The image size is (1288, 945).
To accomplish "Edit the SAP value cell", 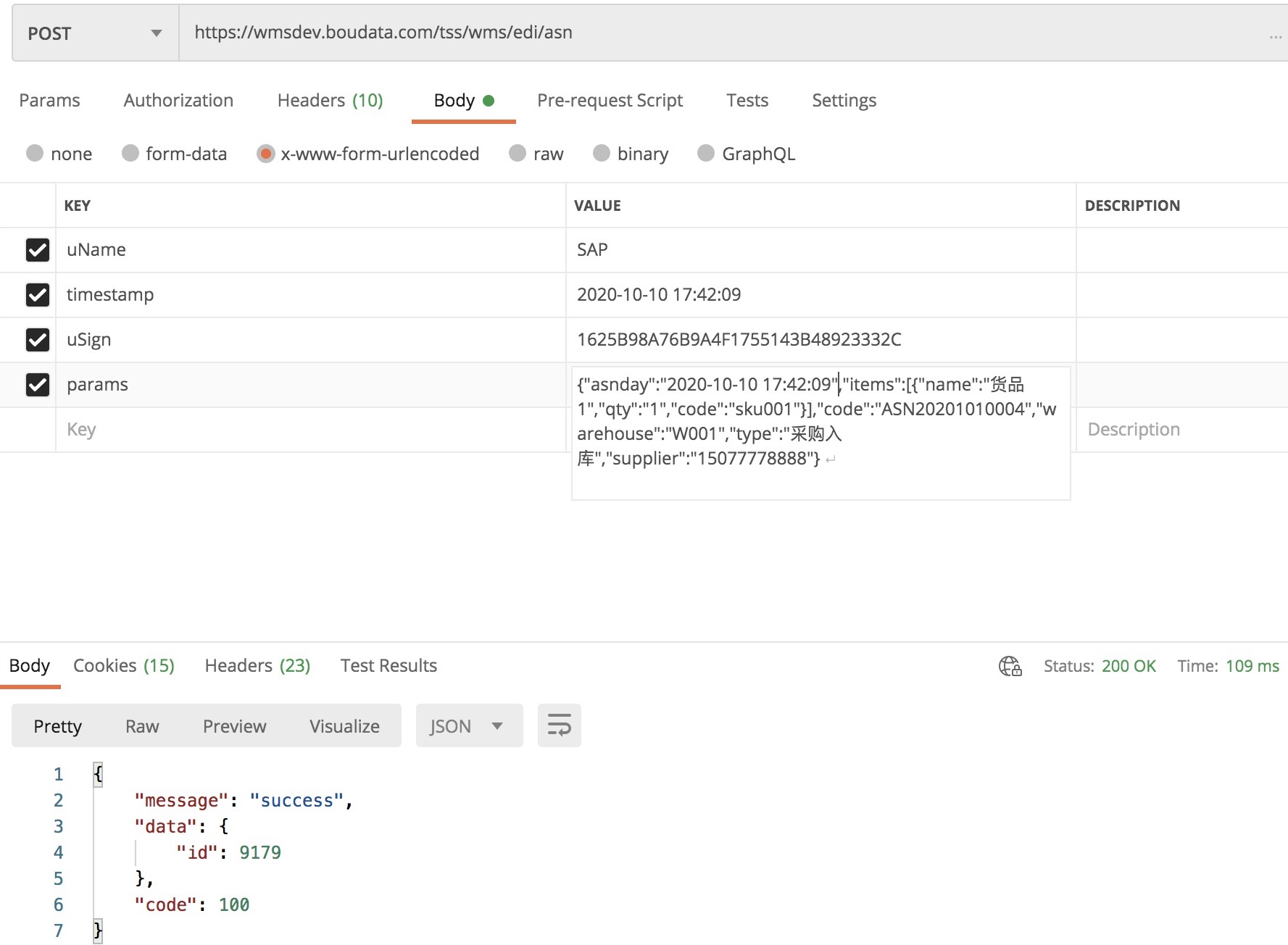I will (820, 250).
